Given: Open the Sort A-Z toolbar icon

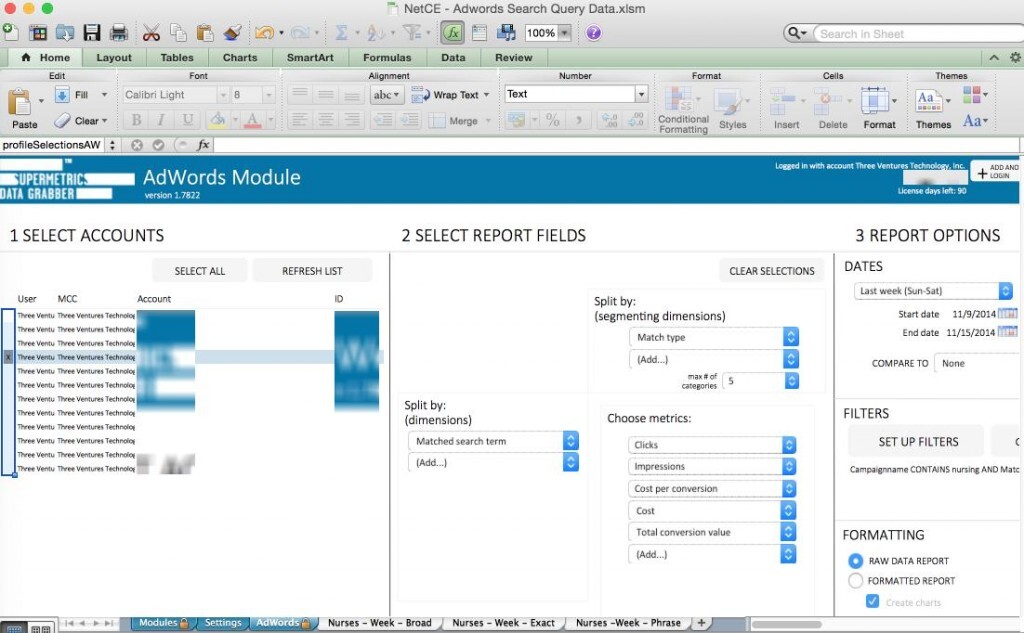Looking at the screenshot, I should (x=376, y=33).
